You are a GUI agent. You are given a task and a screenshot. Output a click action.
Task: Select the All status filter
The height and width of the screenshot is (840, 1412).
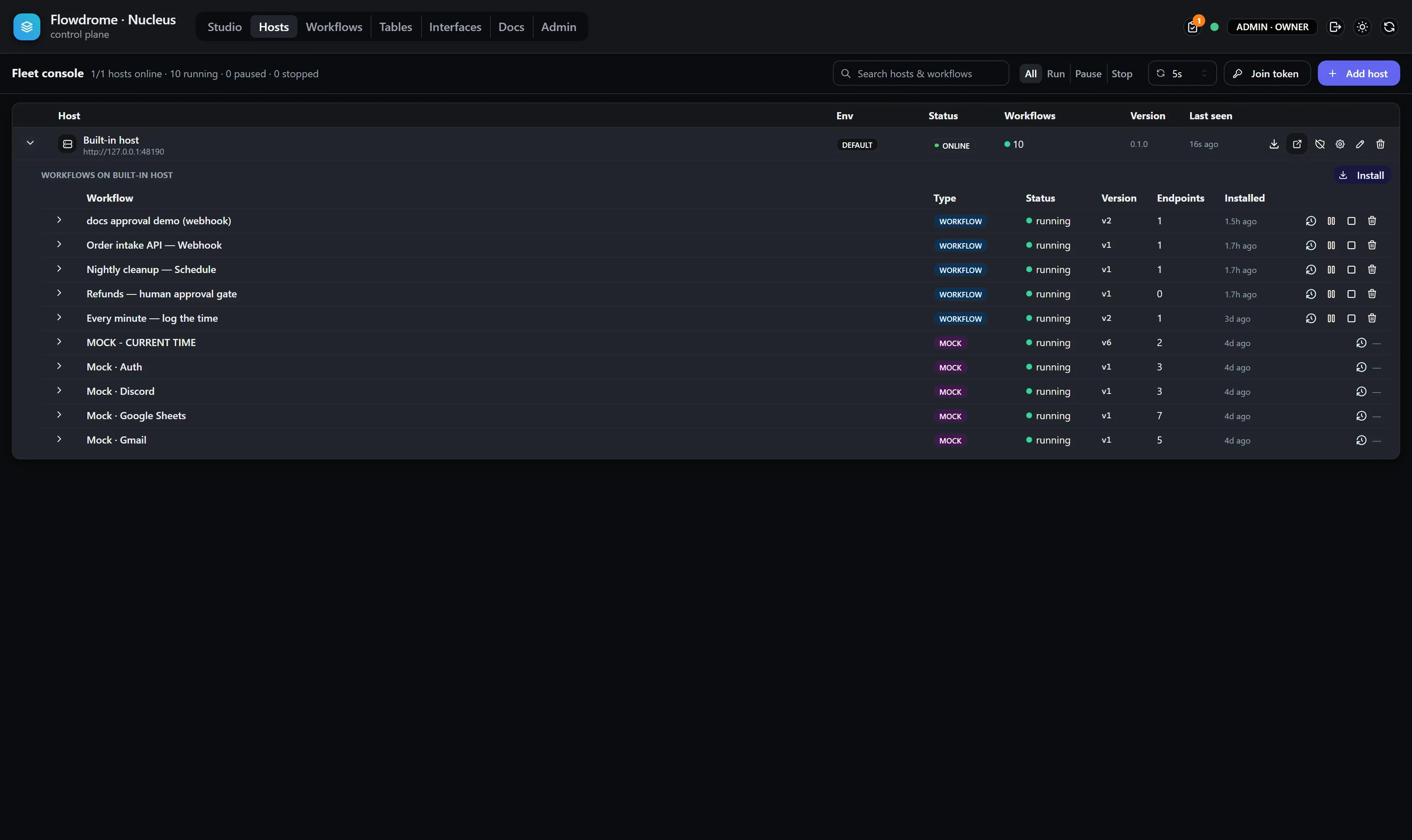(x=1030, y=73)
